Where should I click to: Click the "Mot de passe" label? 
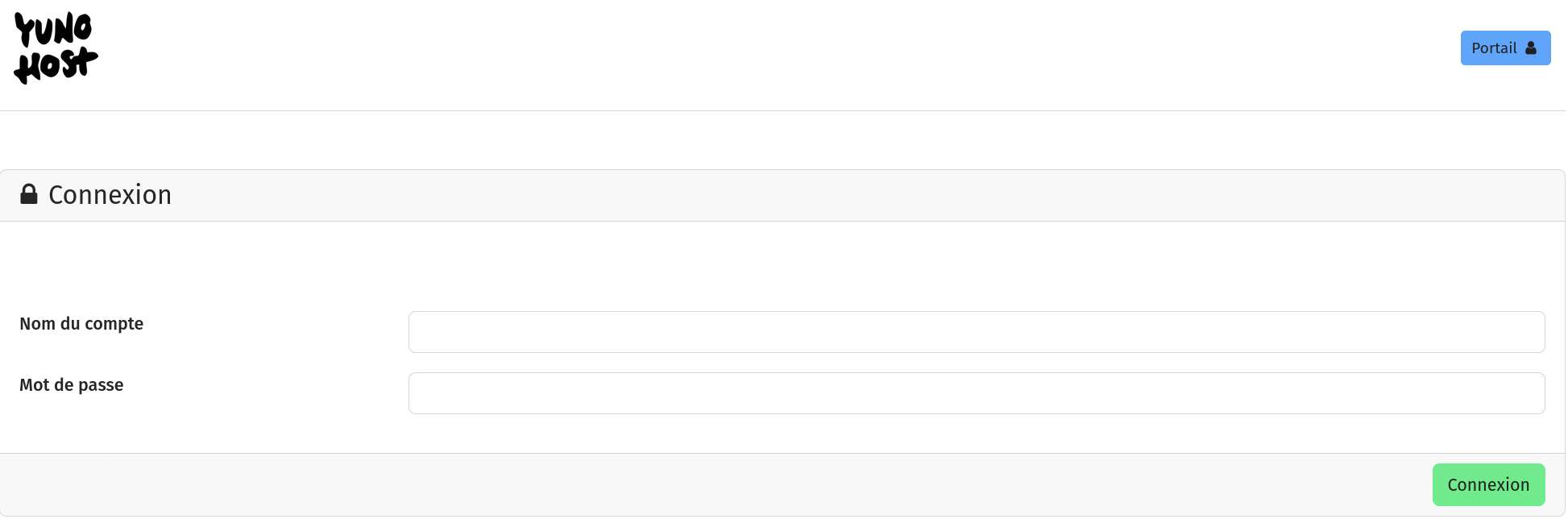click(x=72, y=385)
